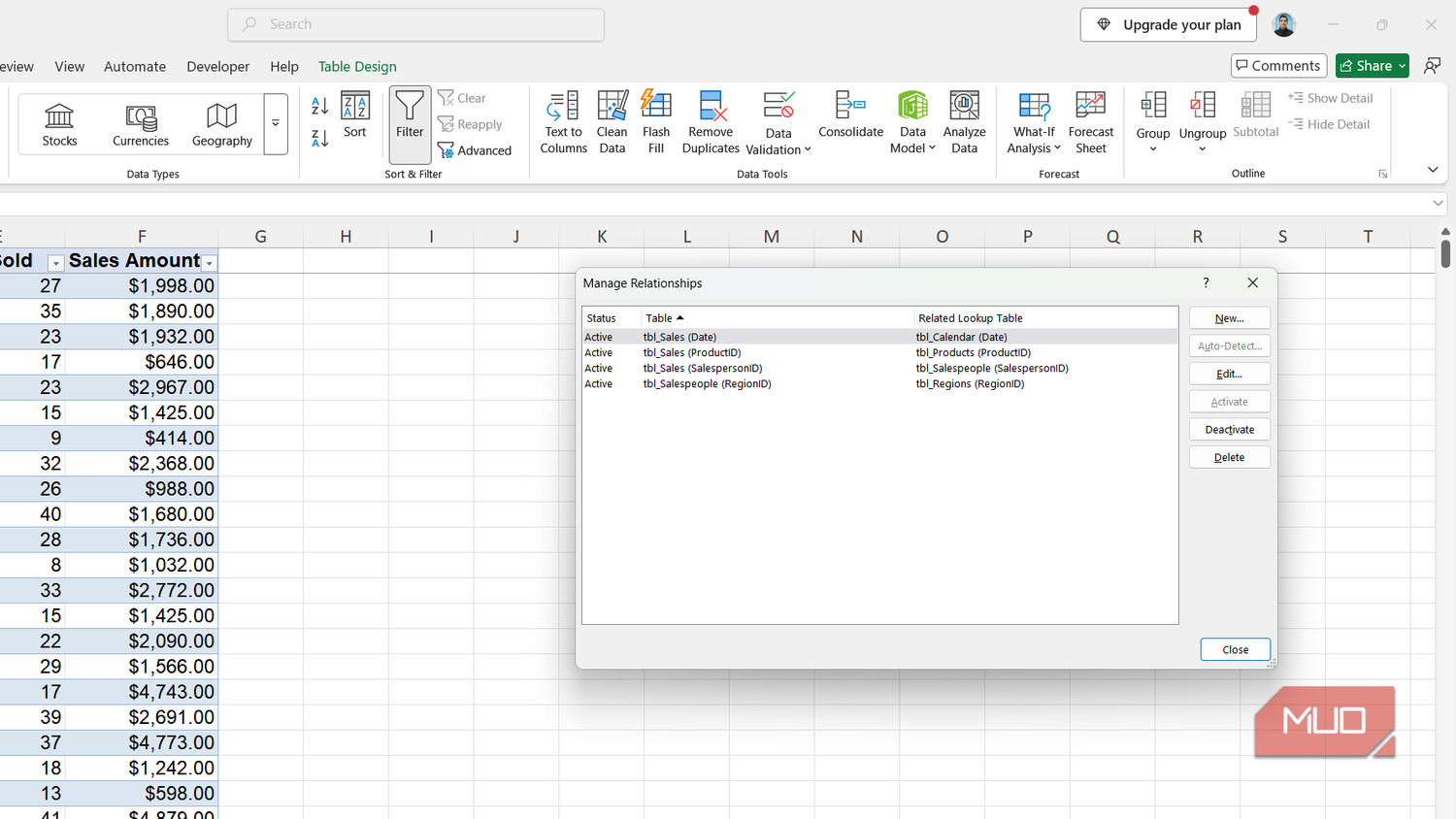Screen dimensions: 1456x819
Task: Click the Ungroup button
Action: pyautogui.click(x=1203, y=114)
